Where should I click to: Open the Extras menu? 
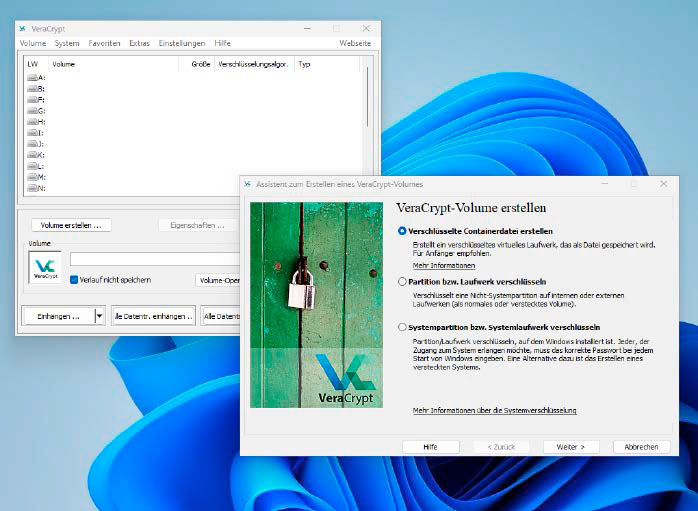[139, 43]
